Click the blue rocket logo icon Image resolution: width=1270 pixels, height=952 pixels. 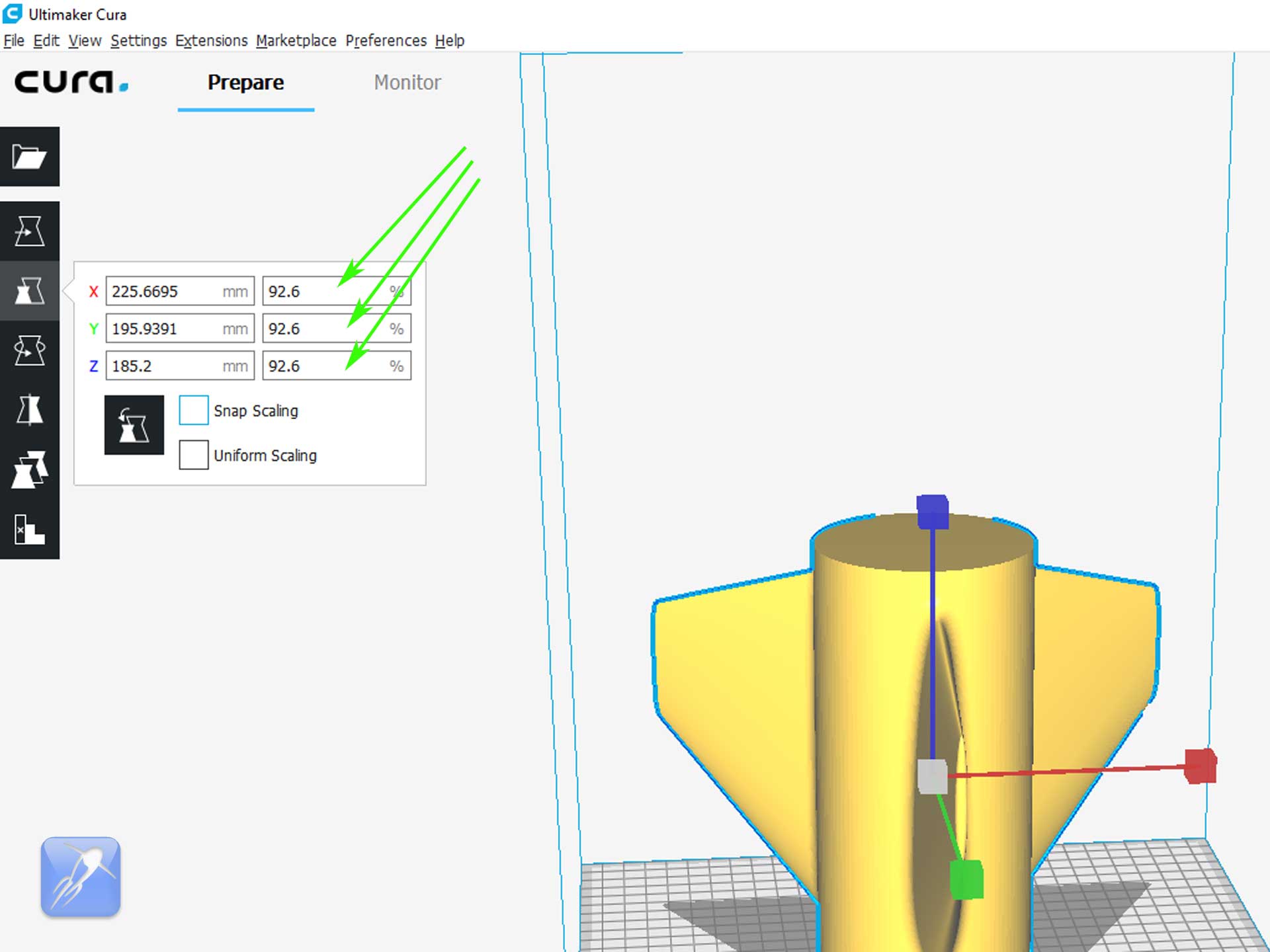(81, 877)
